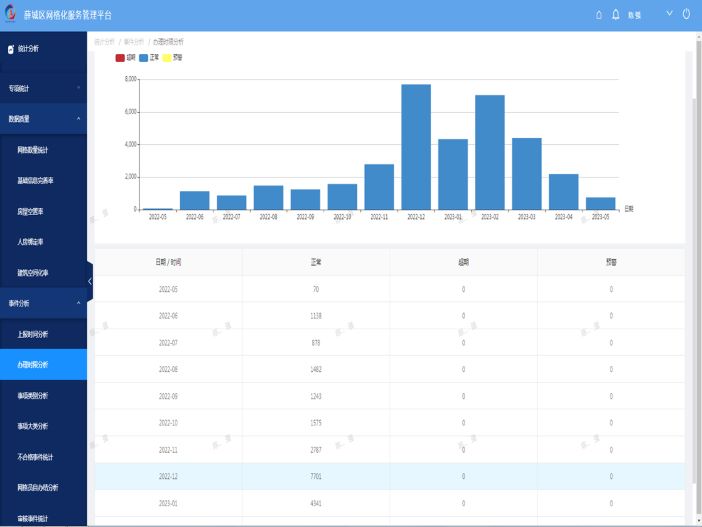This screenshot has width=702, height=527.
Task: Click the 2023-02 bar in the chart
Action: [490, 152]
